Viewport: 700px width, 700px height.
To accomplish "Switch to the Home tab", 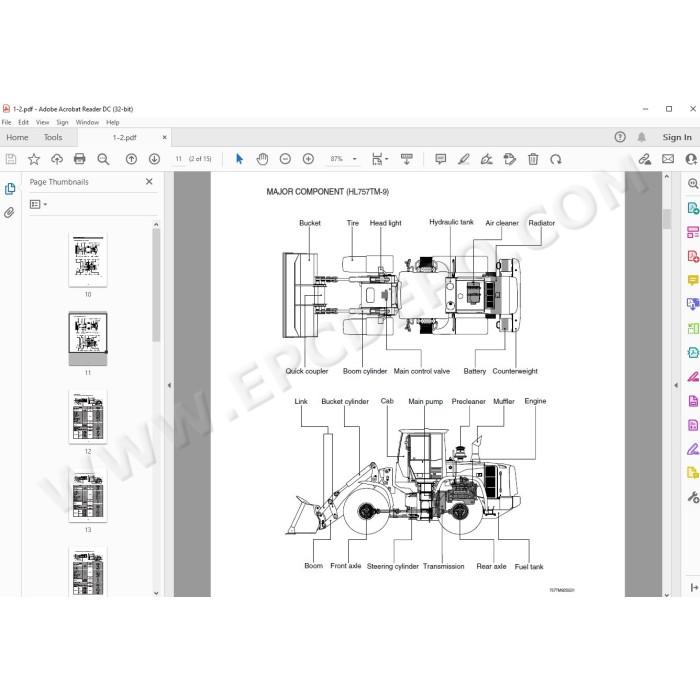I will click(x=17, y=138).
